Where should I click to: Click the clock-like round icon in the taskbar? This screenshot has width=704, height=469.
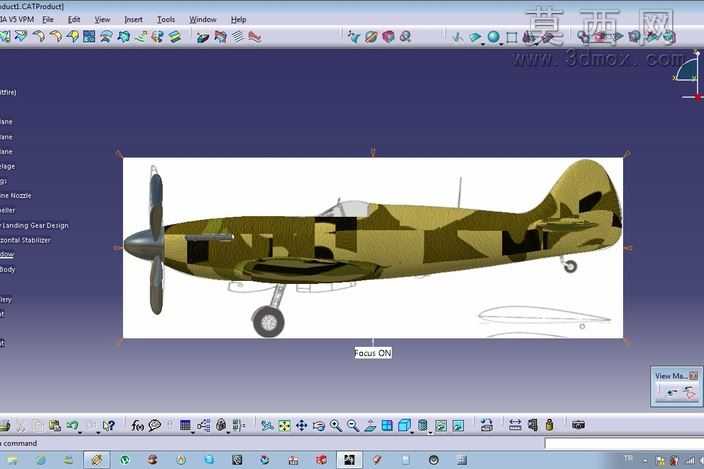point(434,460)
